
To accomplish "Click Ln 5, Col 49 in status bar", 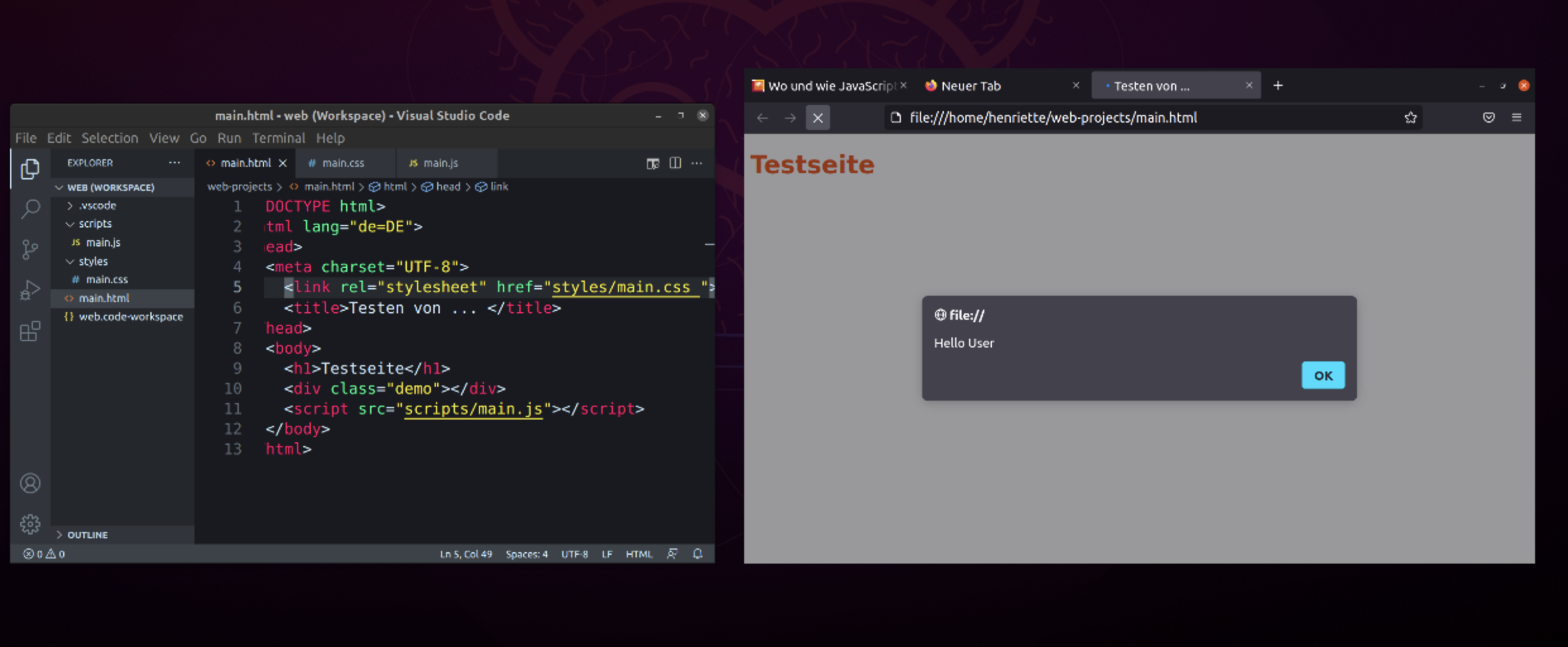I will point(466,554).
